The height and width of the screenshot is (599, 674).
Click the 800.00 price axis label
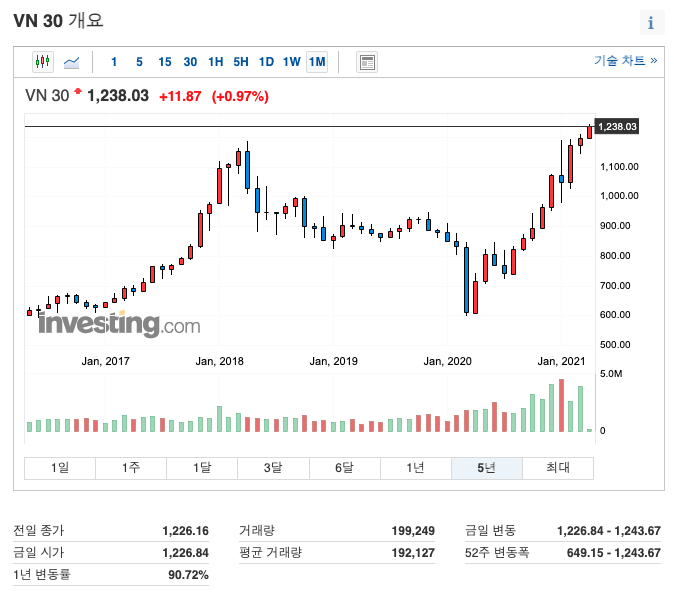tap(615, 256)
